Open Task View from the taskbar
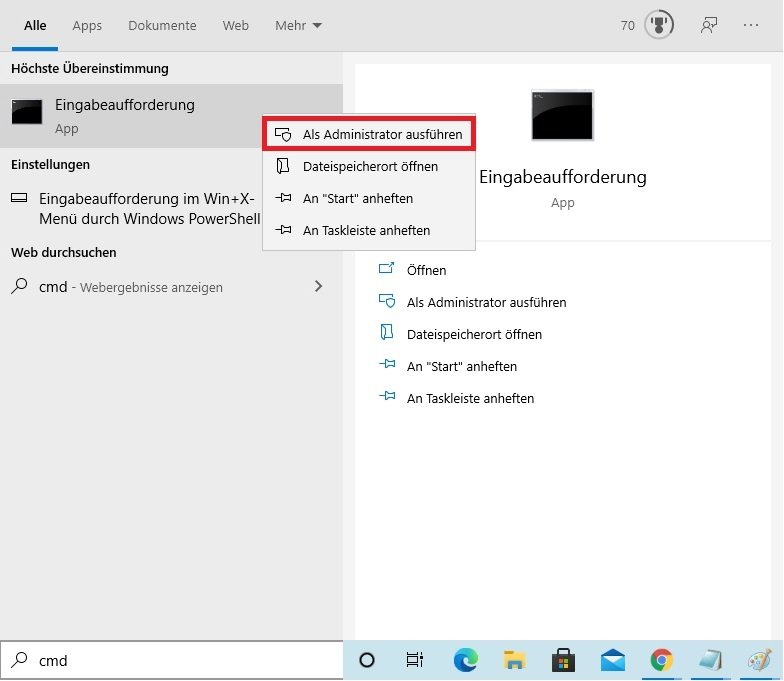 coord(414,660)
